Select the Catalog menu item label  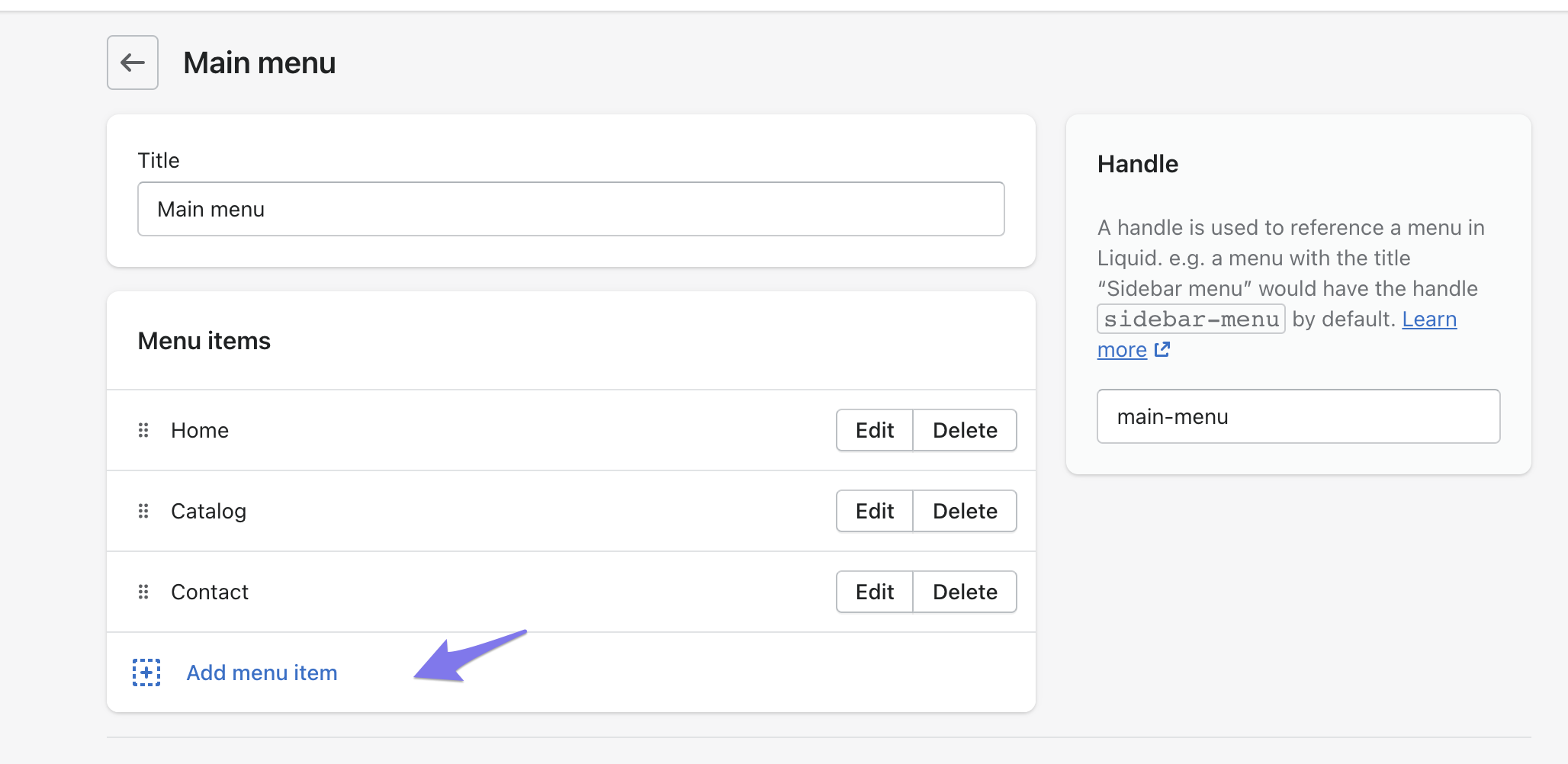(x=208, y=511)
